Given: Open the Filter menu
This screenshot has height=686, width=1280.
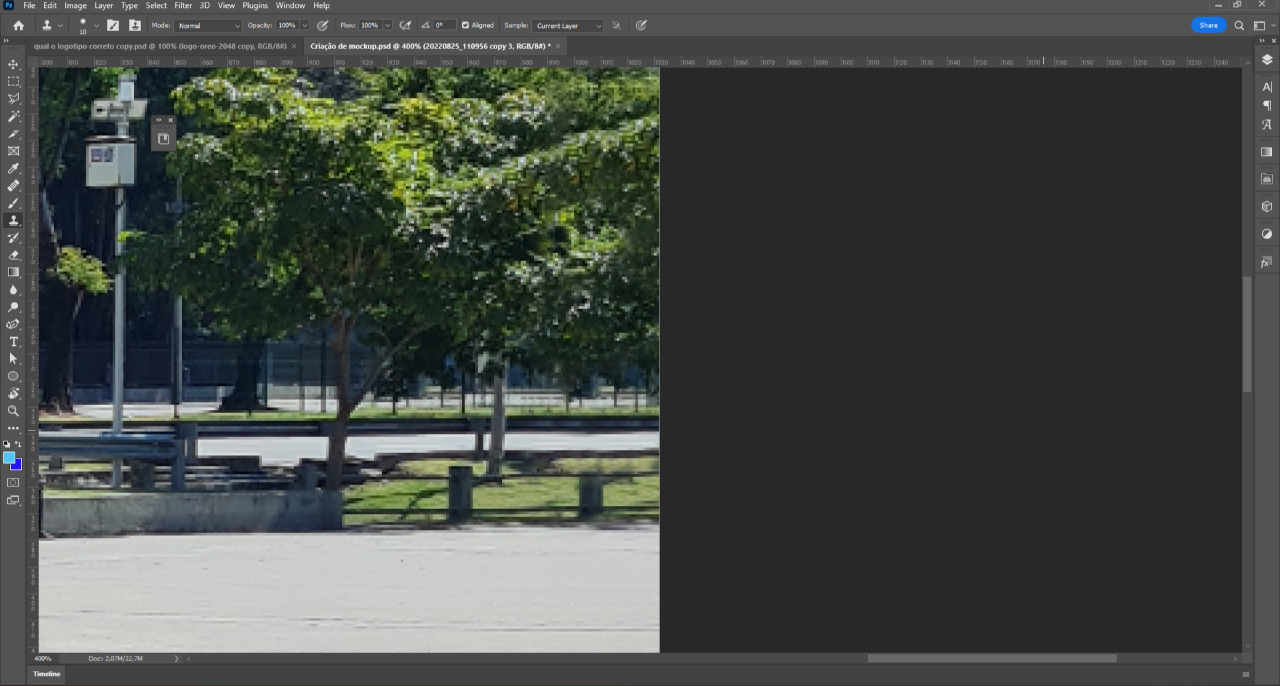Looking at the screenshot, I should [183, 6].
